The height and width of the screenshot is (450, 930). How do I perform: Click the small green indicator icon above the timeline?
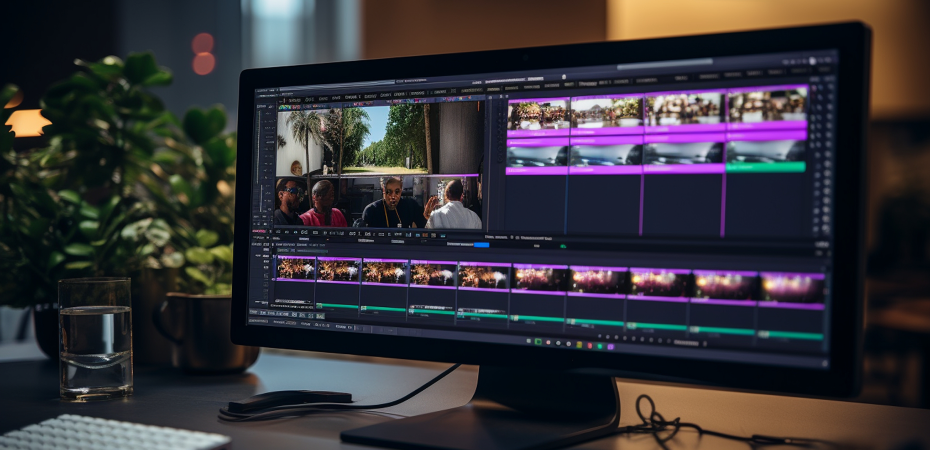coord(563,245)
